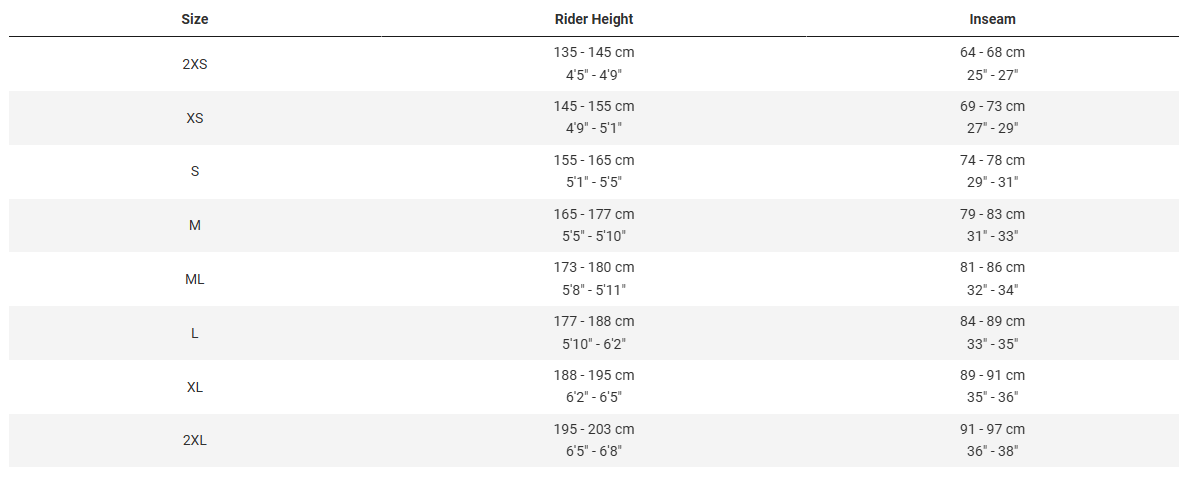Select the 2XL size label

click(195, 440)
